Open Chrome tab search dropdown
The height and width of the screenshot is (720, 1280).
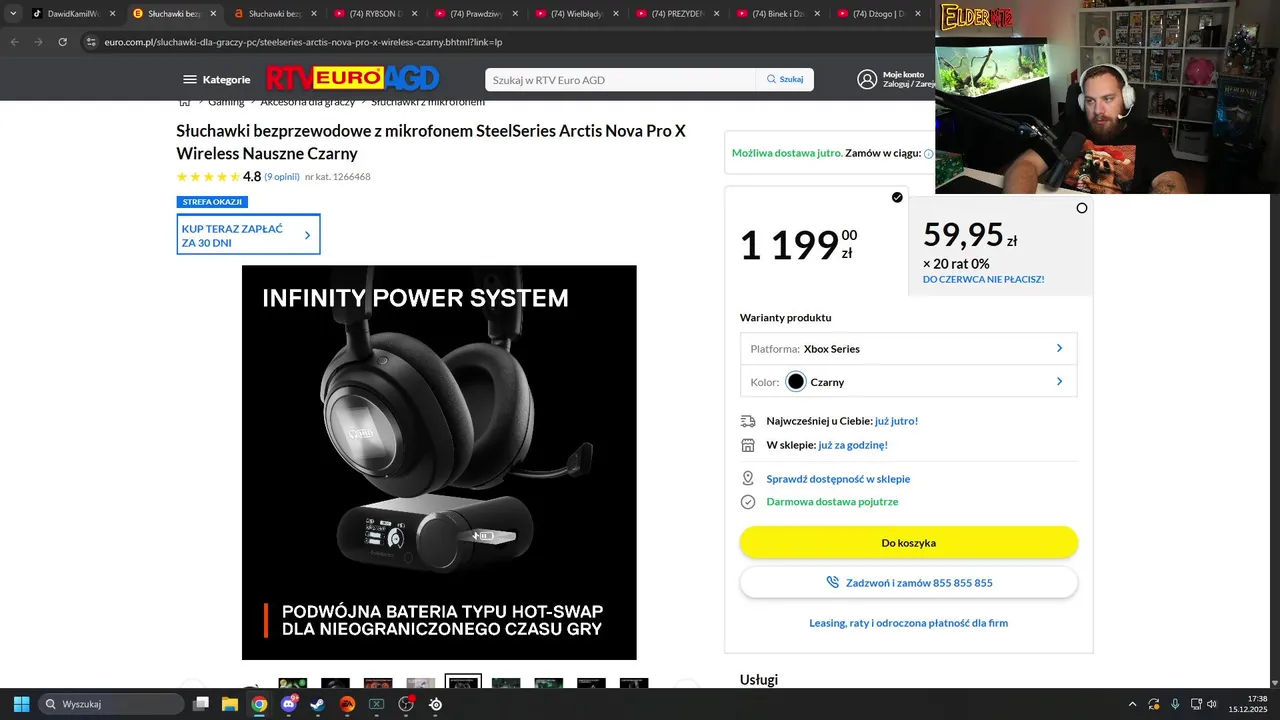pyautogui.click(x=13, y=14)
